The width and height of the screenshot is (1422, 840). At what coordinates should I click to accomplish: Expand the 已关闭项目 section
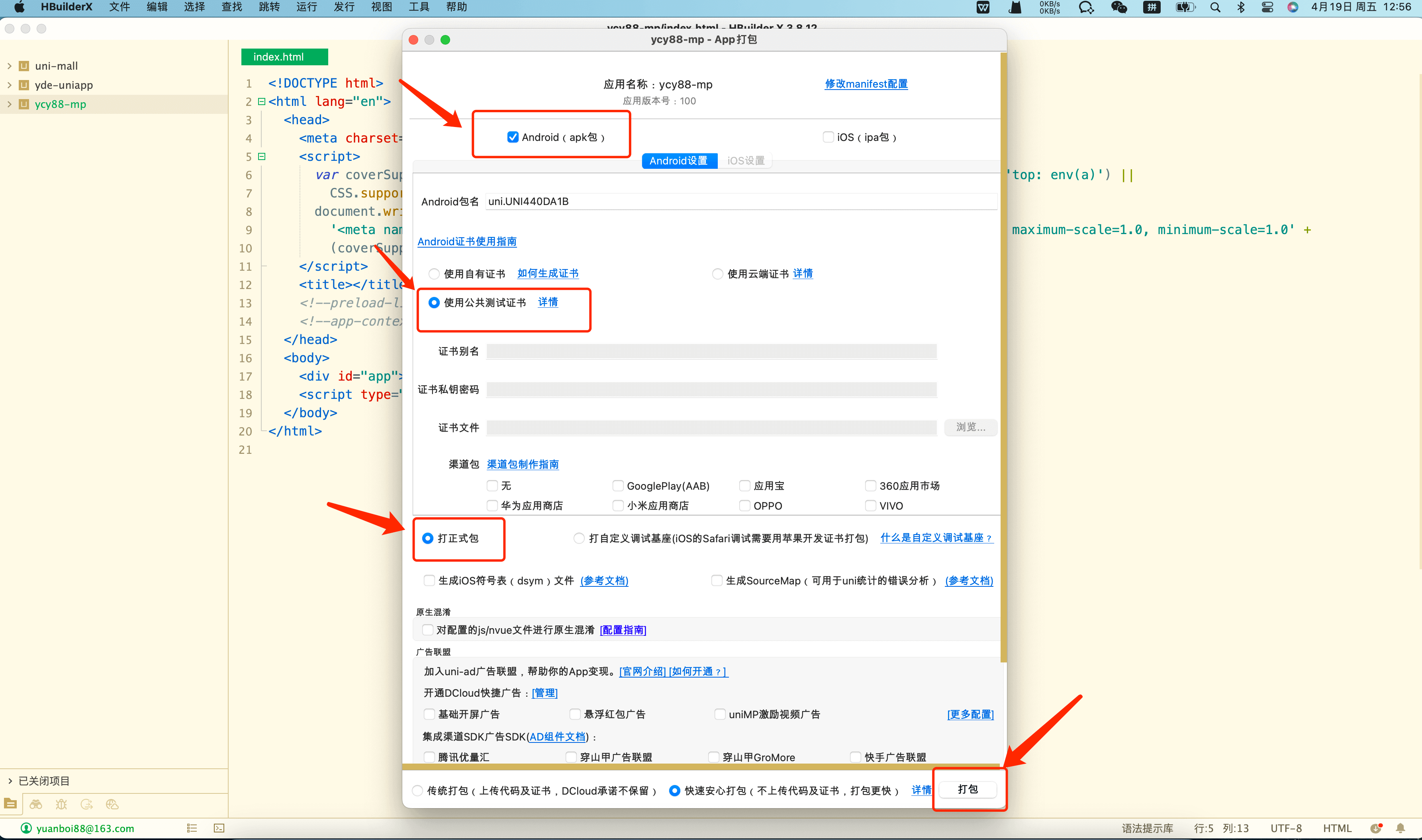10,781
